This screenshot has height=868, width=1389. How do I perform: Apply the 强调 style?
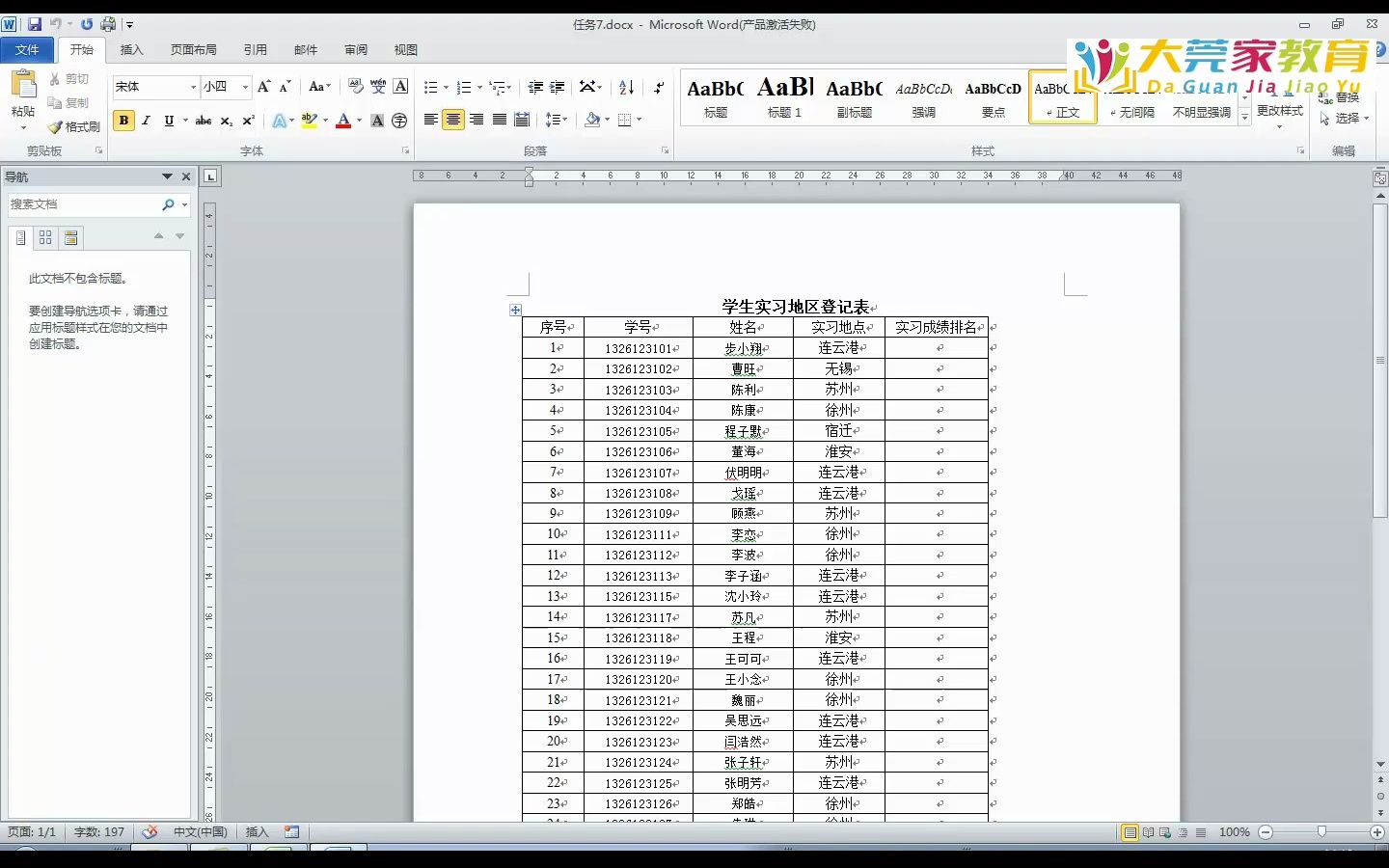[x=924, y=97]
